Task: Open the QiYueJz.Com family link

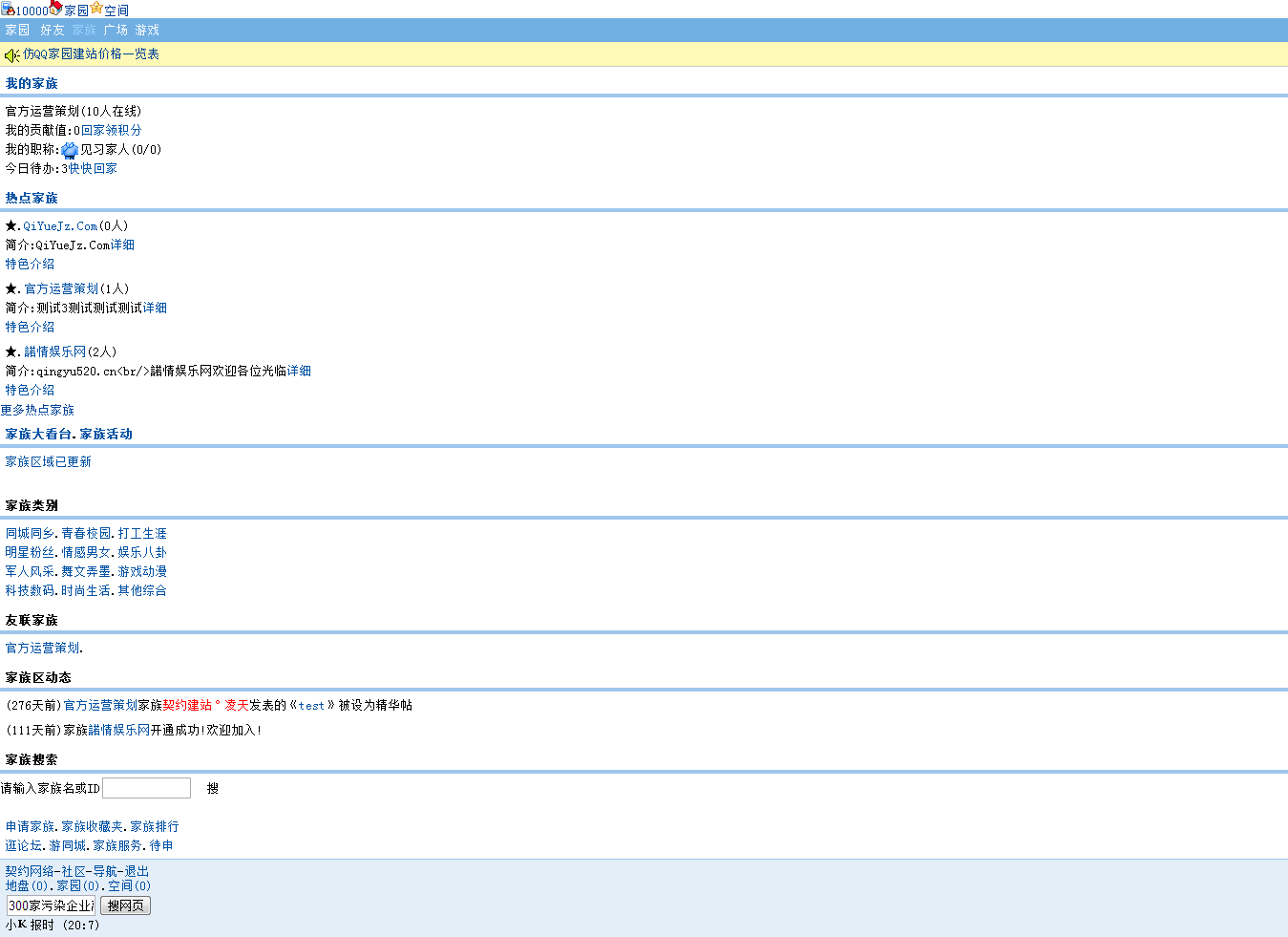Action: [x=60, y=226]
